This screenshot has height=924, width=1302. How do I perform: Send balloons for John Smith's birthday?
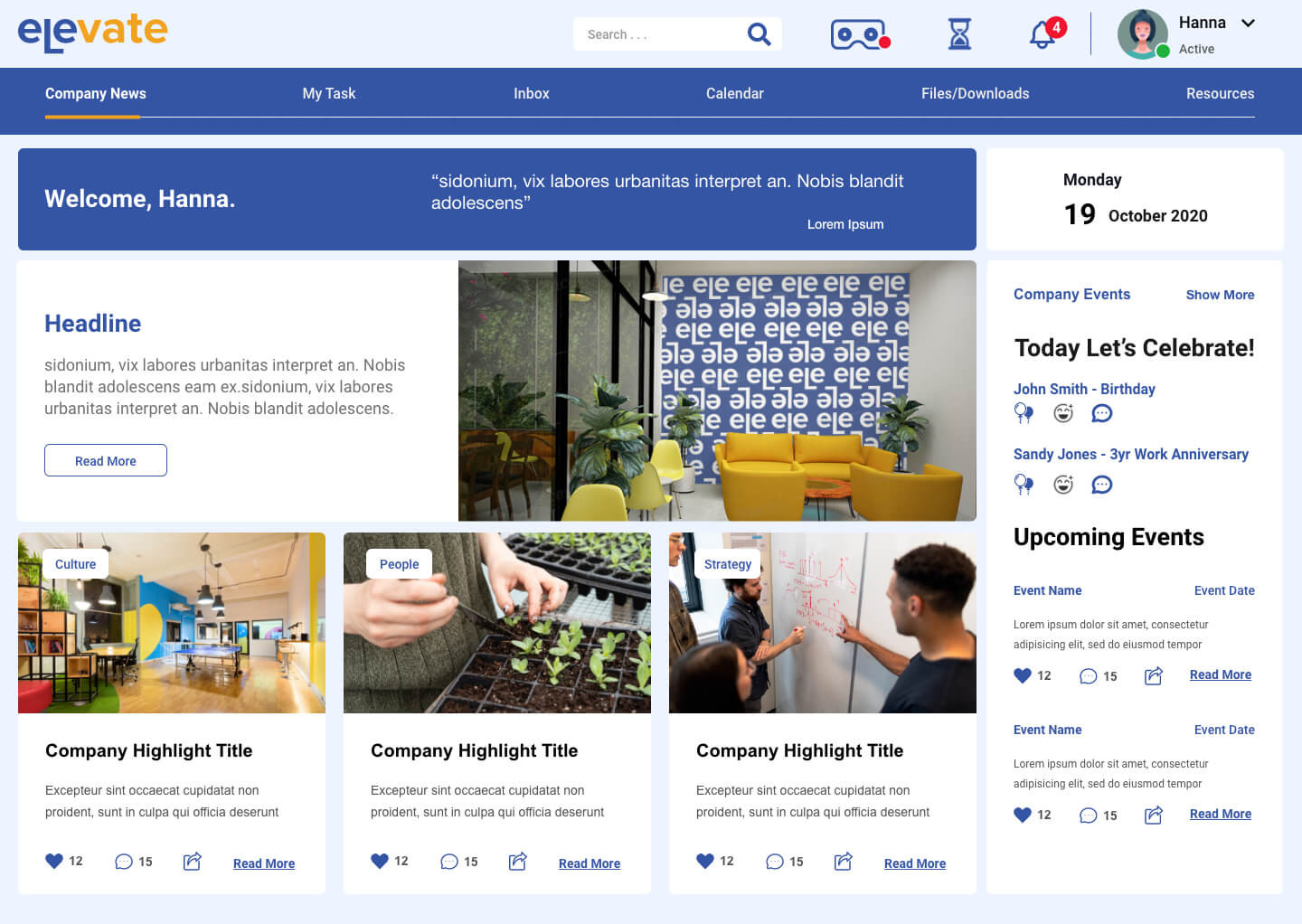tap(1024, 413)
